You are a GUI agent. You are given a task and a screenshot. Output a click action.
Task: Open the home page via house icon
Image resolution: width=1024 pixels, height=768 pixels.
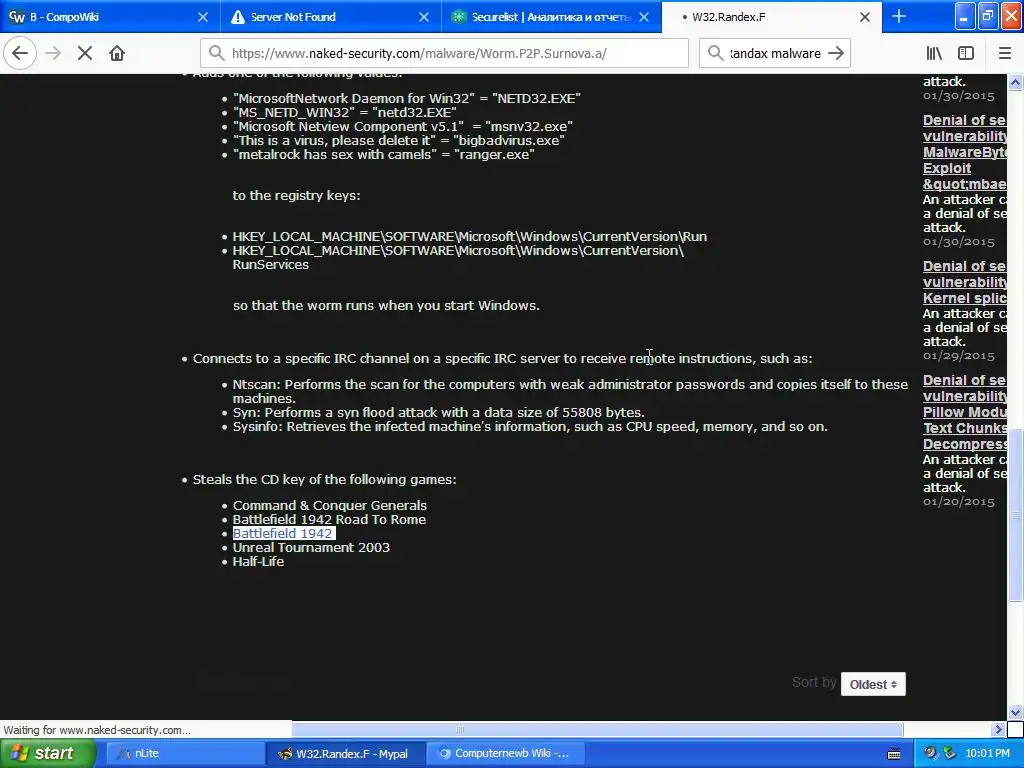coord(117,53)
